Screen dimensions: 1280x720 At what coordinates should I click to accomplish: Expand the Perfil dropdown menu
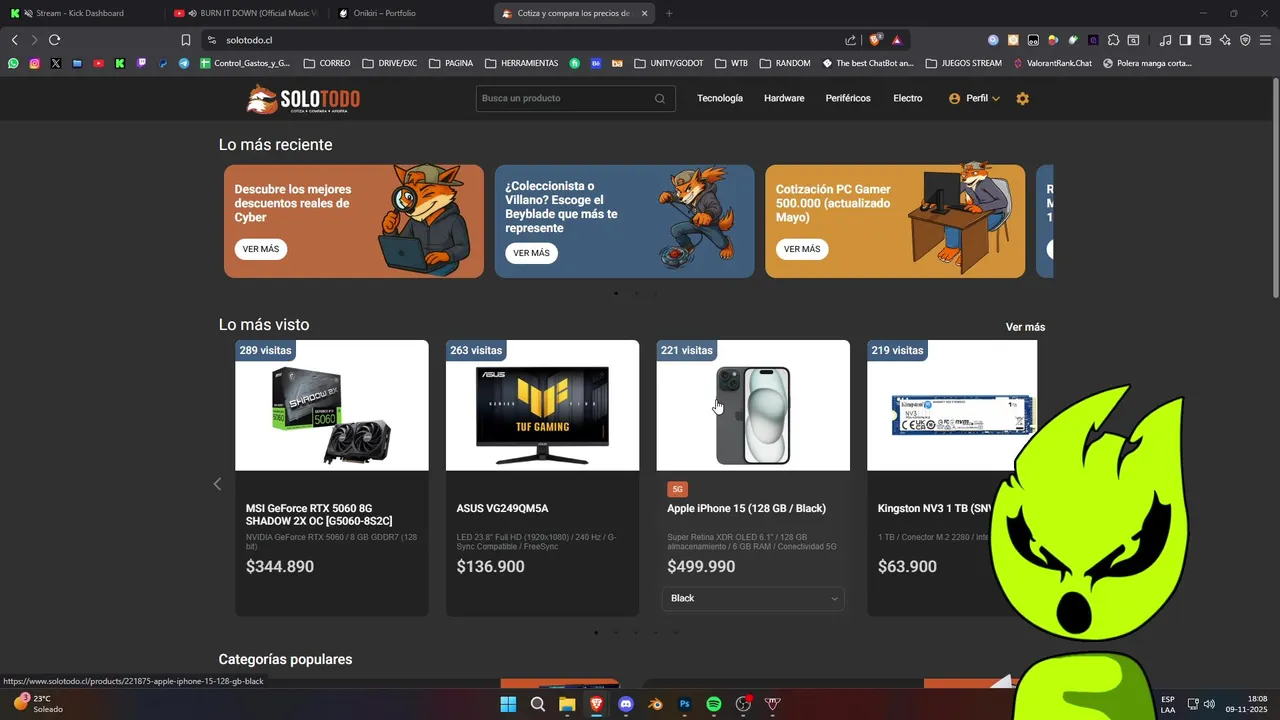click(974, 99)
